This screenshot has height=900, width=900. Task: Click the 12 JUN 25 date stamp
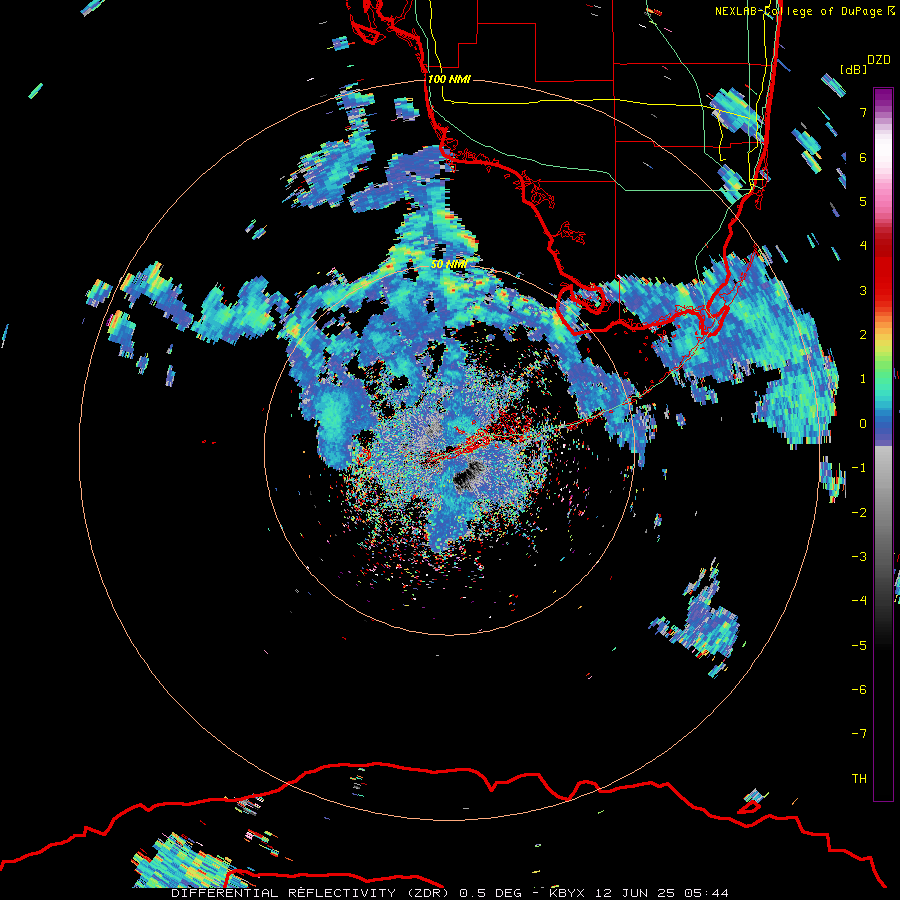click(636, 893)
